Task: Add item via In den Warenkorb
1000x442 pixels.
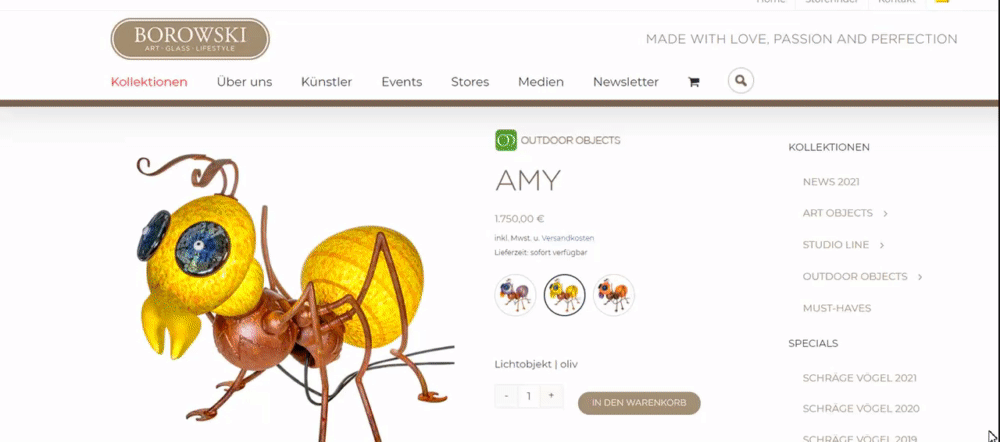Action: tap(639, 403)
